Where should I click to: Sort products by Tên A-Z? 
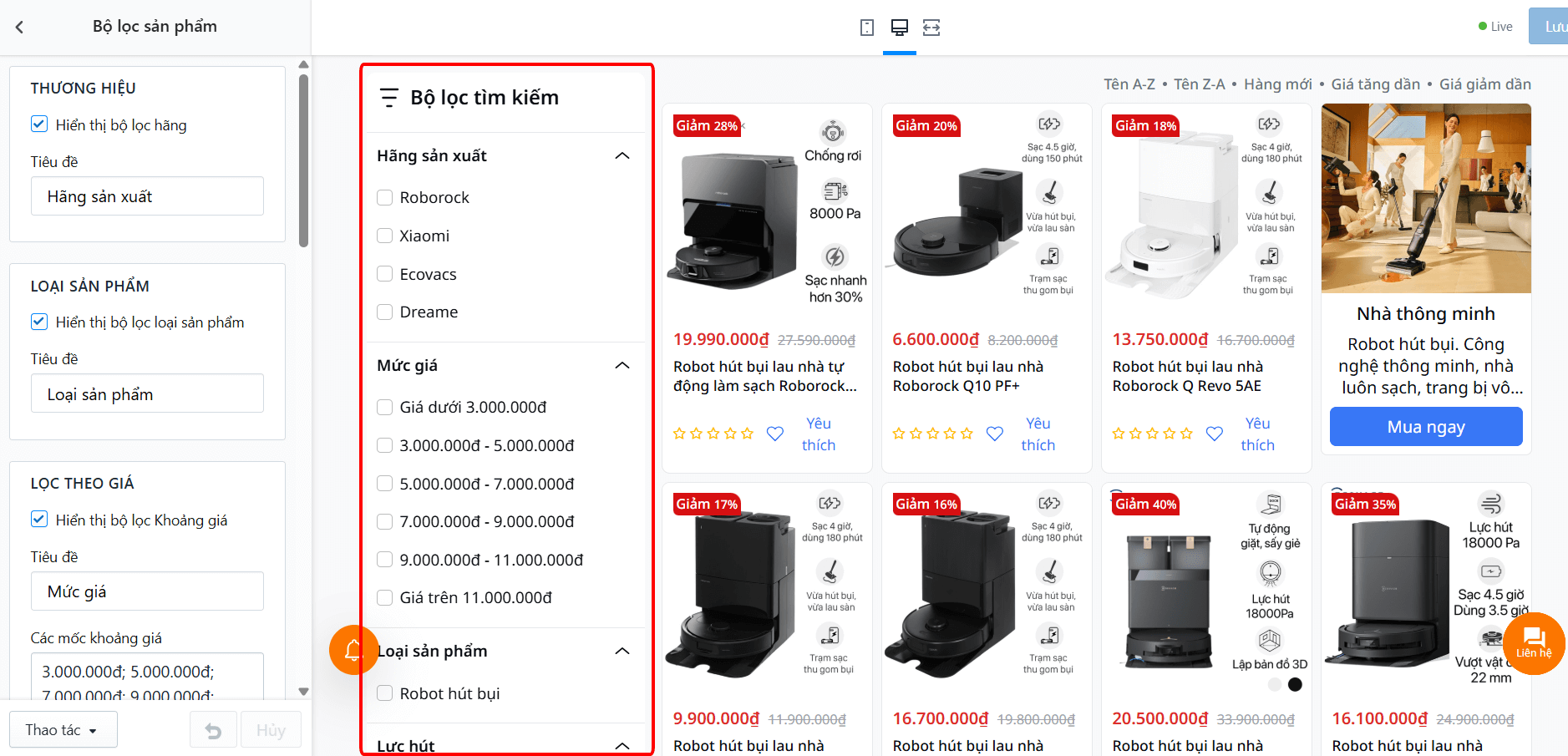tap(1129, 84)
